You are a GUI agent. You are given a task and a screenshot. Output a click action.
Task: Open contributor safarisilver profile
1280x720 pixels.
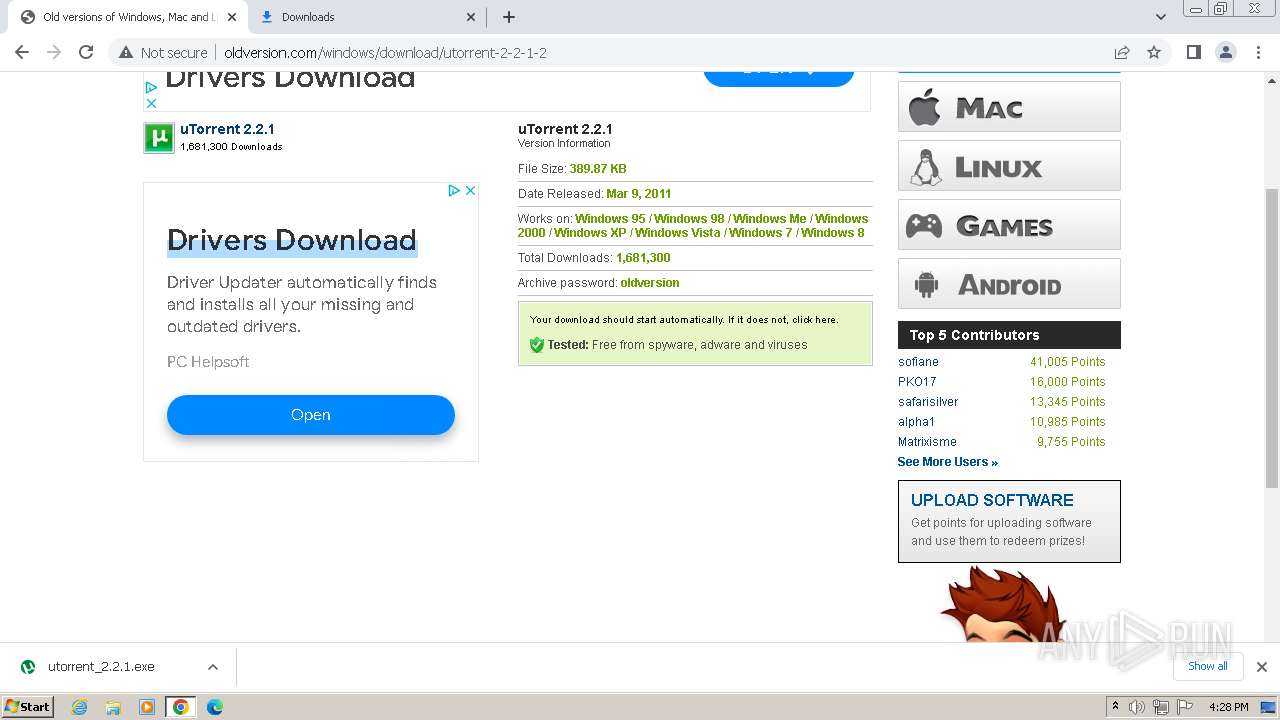[928, 402]
